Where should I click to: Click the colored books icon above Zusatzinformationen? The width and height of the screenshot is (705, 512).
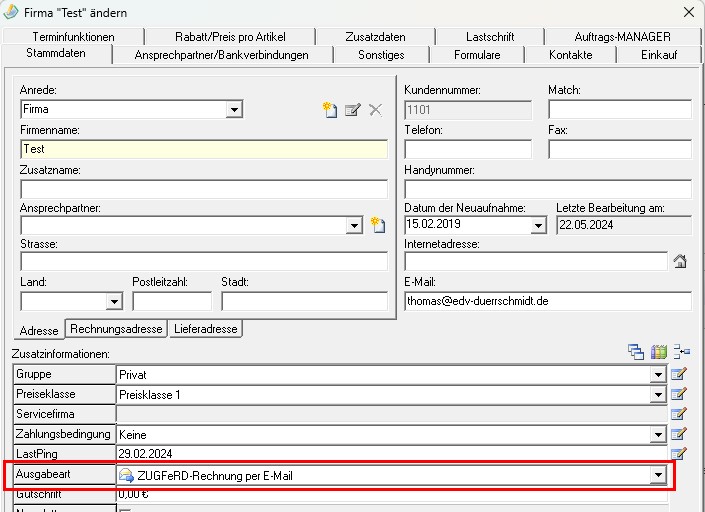pyautogui.click(x=659, y=352)
